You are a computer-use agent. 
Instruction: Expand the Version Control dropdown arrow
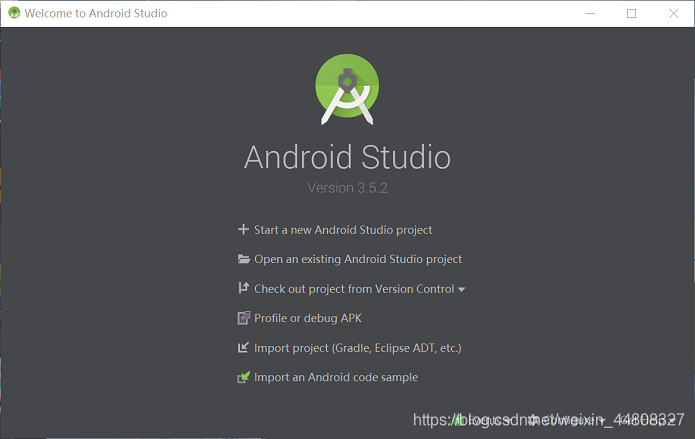click(x=461, y=290)
